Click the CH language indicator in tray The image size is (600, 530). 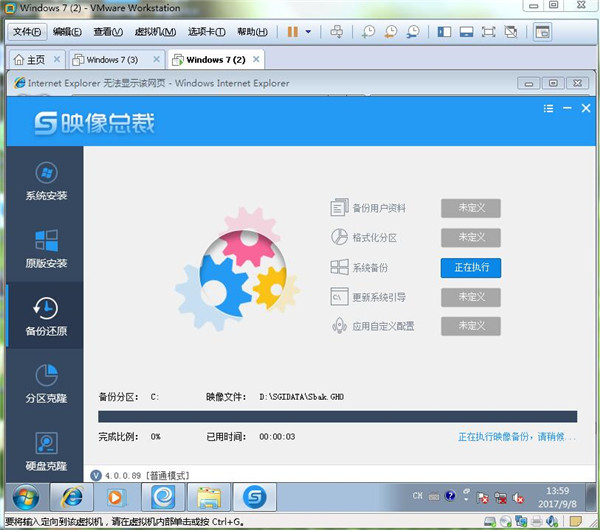tap(417, 496)
